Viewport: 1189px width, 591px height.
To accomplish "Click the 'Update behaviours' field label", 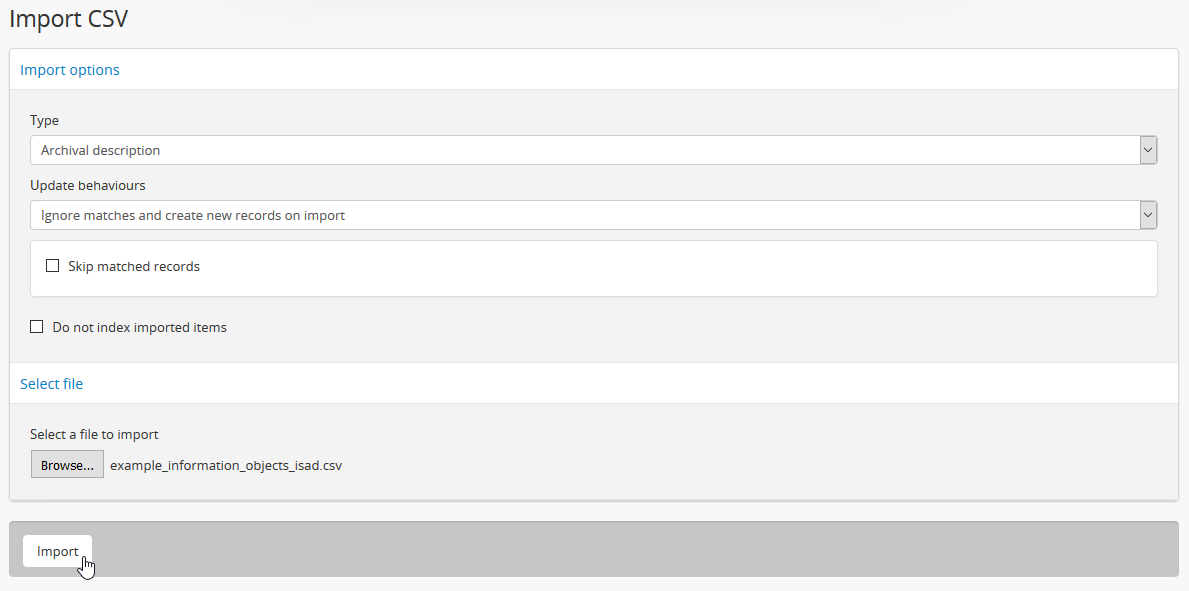I will pyautogui.click(x=88, y=186).
